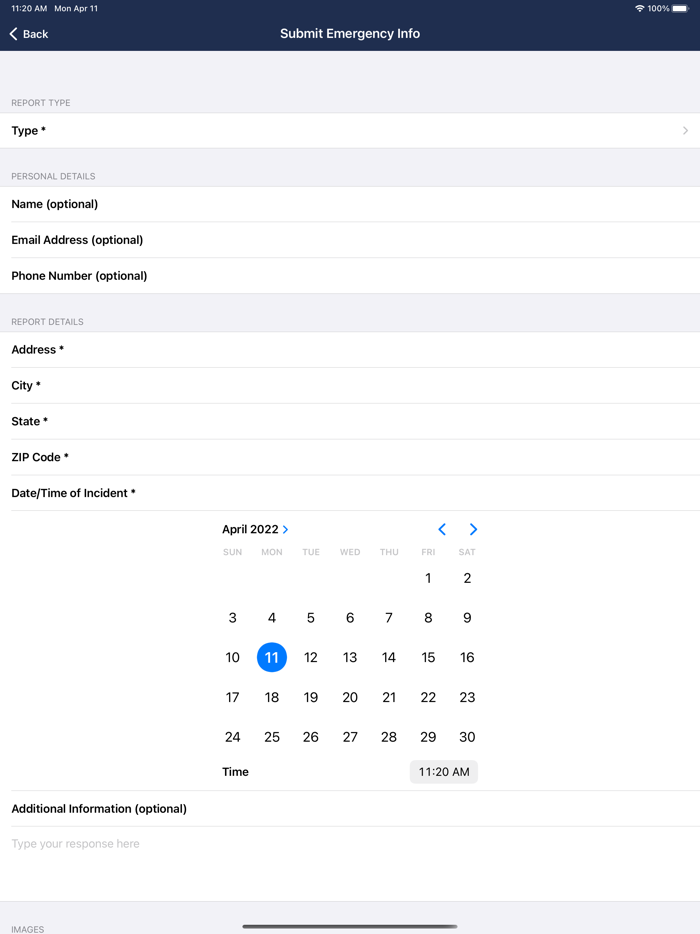
Task: Tap the Email Address field
Action: pyautogui.click(x=350, y=240)
